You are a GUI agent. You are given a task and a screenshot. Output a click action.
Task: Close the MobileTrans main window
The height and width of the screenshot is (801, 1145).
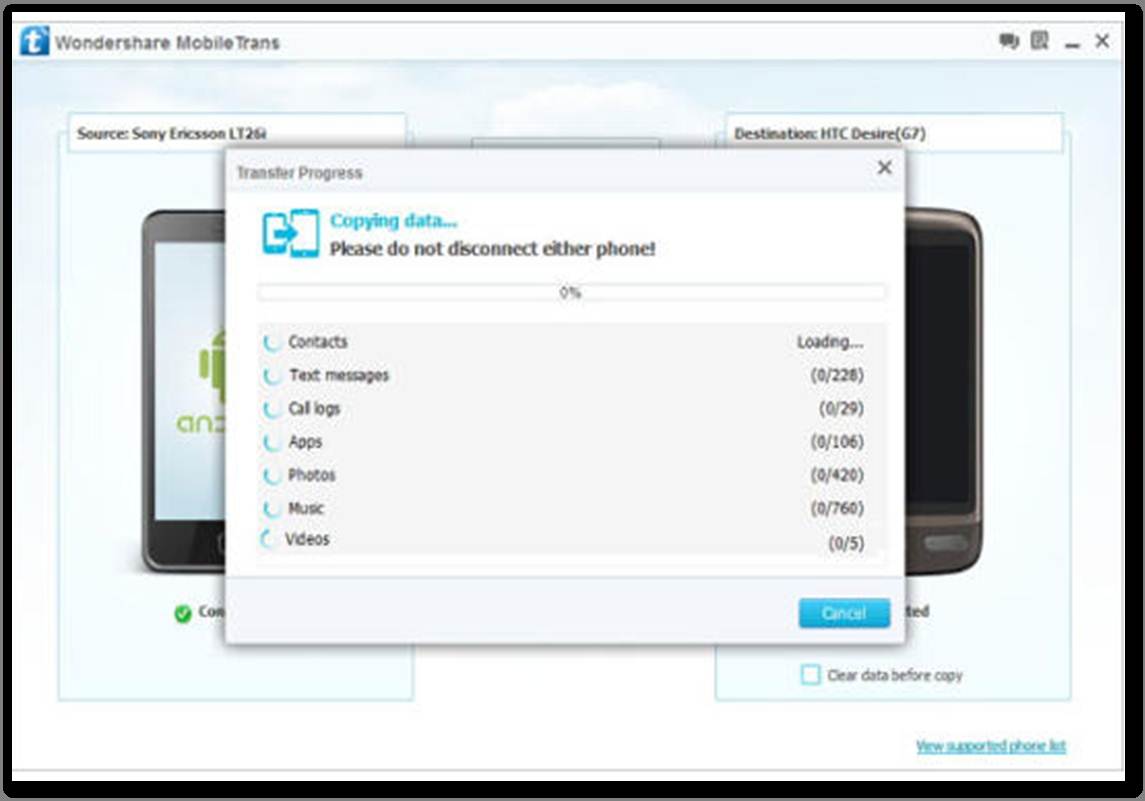1103,41
